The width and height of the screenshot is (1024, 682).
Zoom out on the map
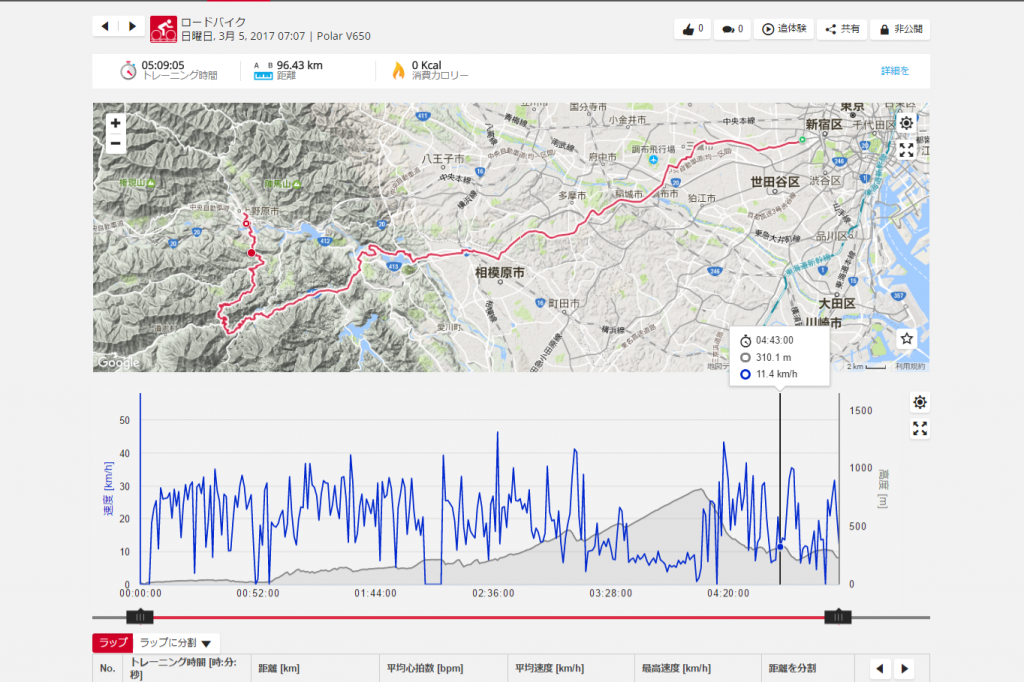click(x=116, y=143)
